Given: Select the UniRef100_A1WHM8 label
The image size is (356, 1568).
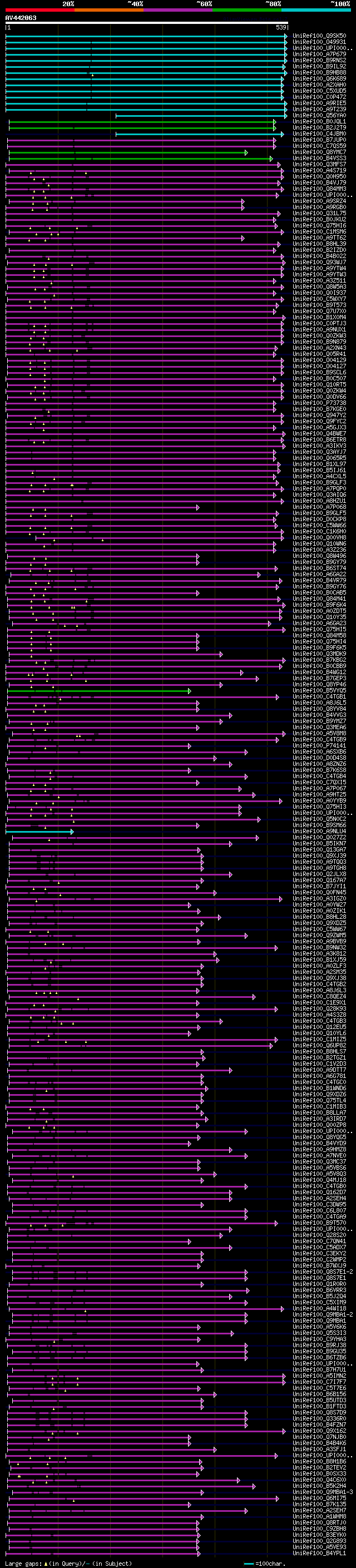Looking at the screenshot, I should click(319, 1516).
